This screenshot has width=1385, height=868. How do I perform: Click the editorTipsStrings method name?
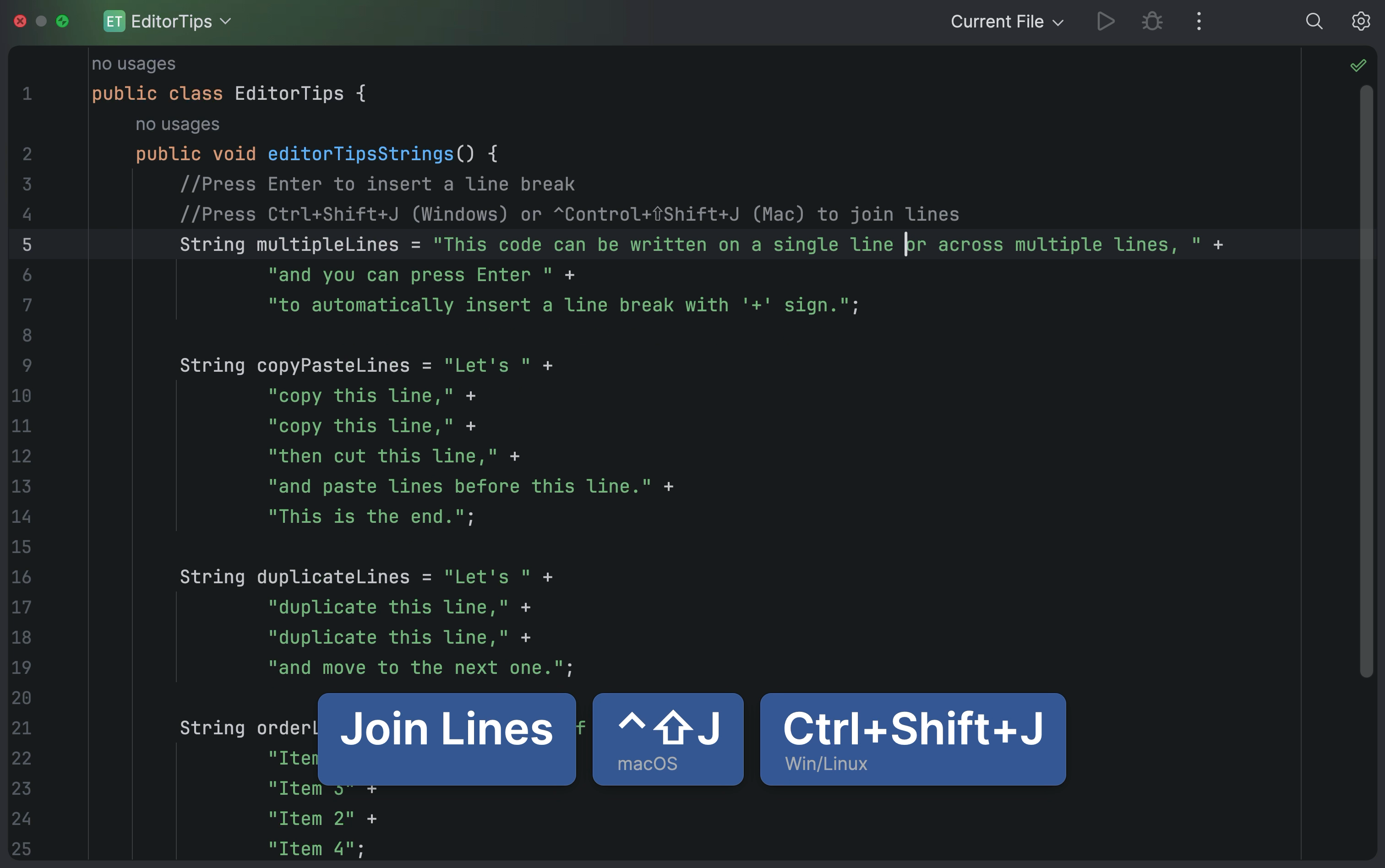pyautogui.click(x=360, y=154)
